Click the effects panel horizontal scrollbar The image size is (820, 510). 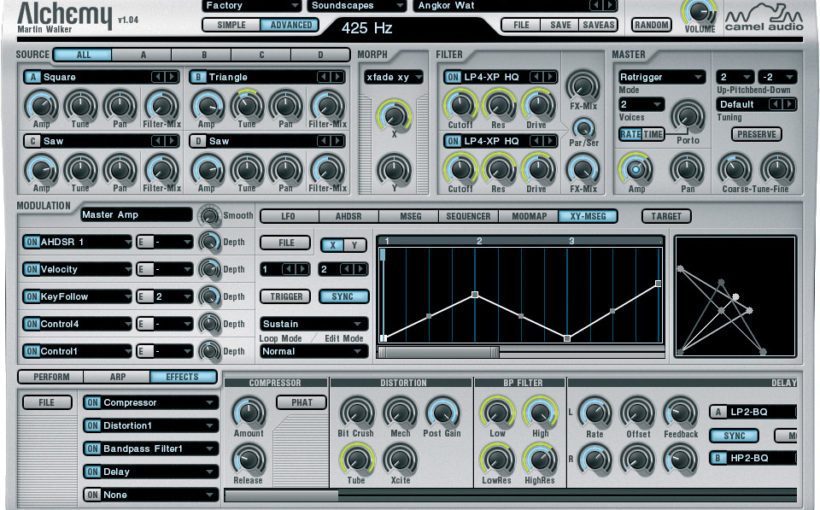(281, 495)
